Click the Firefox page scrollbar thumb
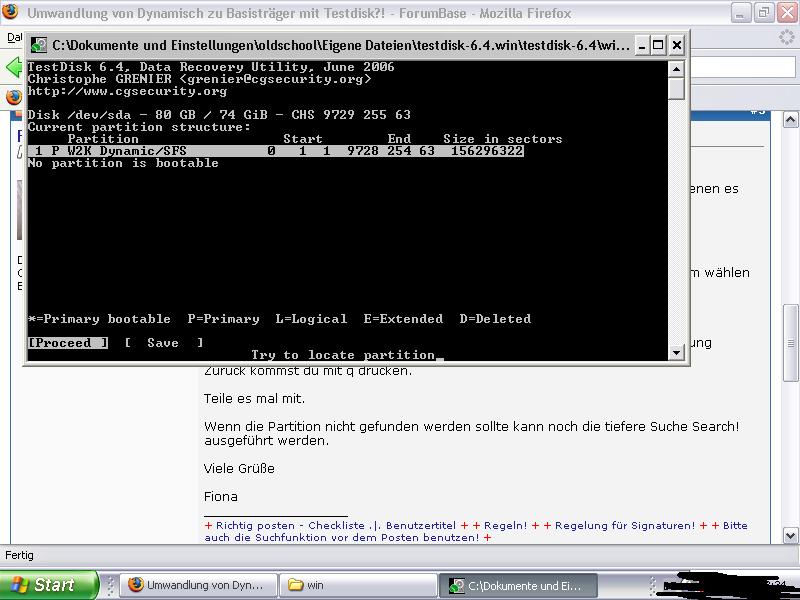Image resolution: width=800 pixels, height=600 pixels. [790, 343]
